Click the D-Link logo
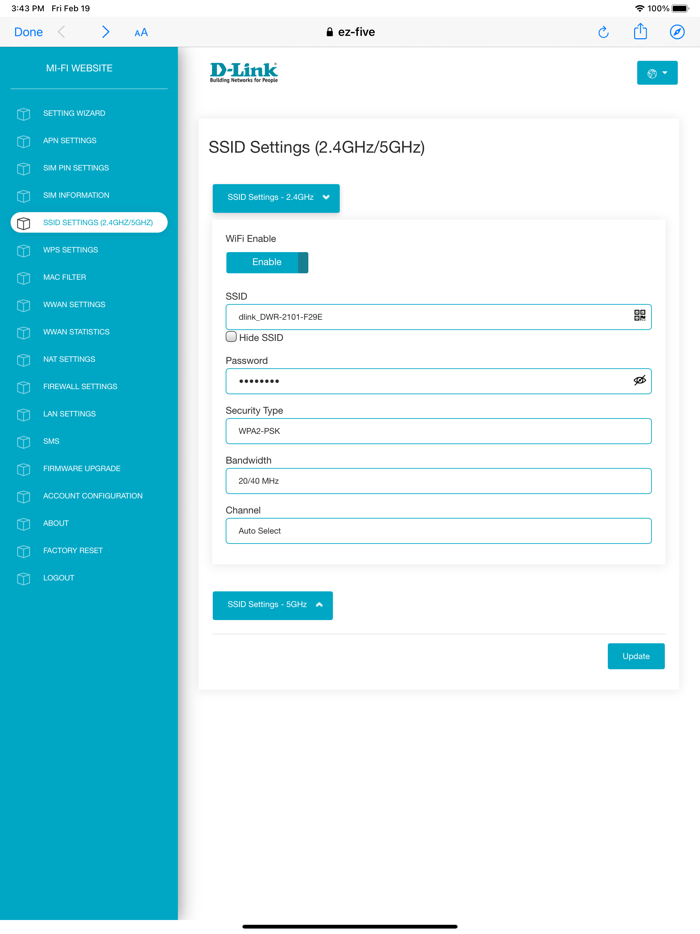The height and width of the screenshot is (934, 700). tap(244, 72)
